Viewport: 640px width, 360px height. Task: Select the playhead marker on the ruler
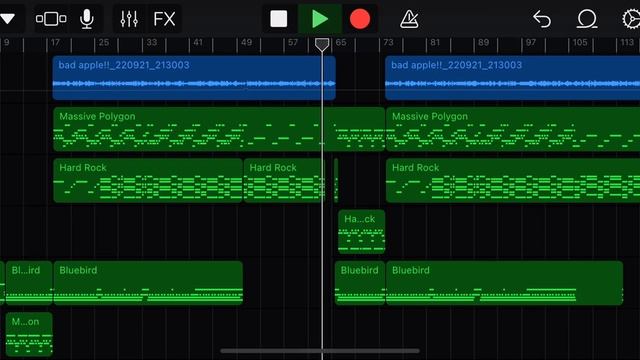(322, 45)
